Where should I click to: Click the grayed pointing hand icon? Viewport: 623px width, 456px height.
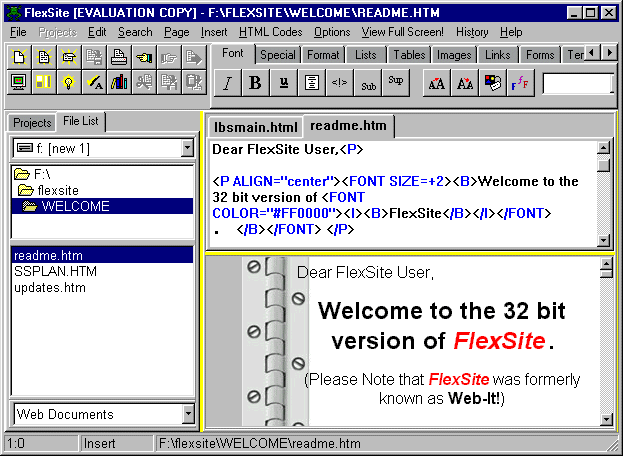click(x=168, y=57)
